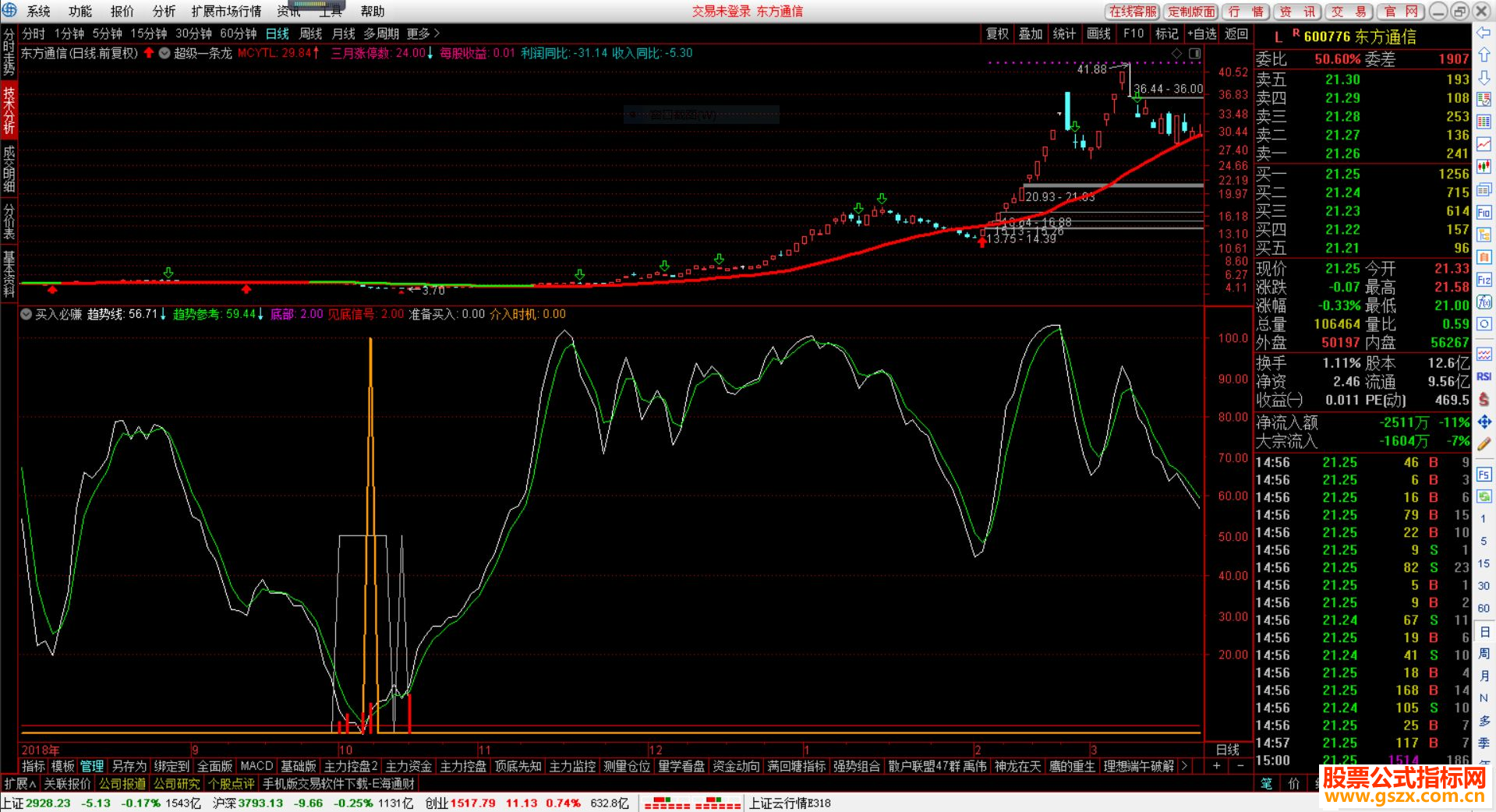Switch to 周 weekly period on the right bar
Screen dimensions: 1496x812
pyautogui.click(x=1484, y=653)
